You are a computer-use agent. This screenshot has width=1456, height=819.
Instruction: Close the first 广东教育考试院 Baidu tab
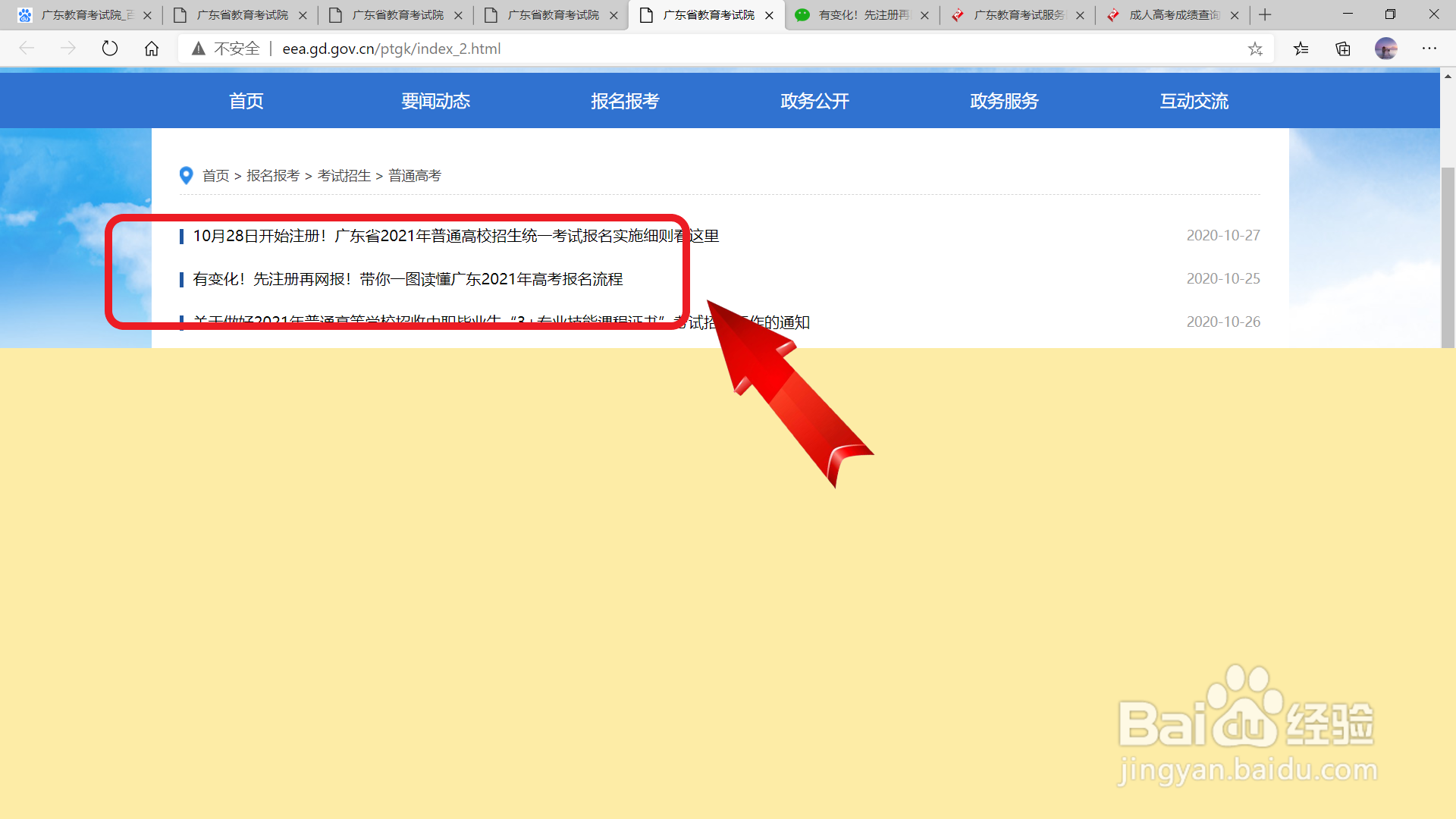pos(147,15)
